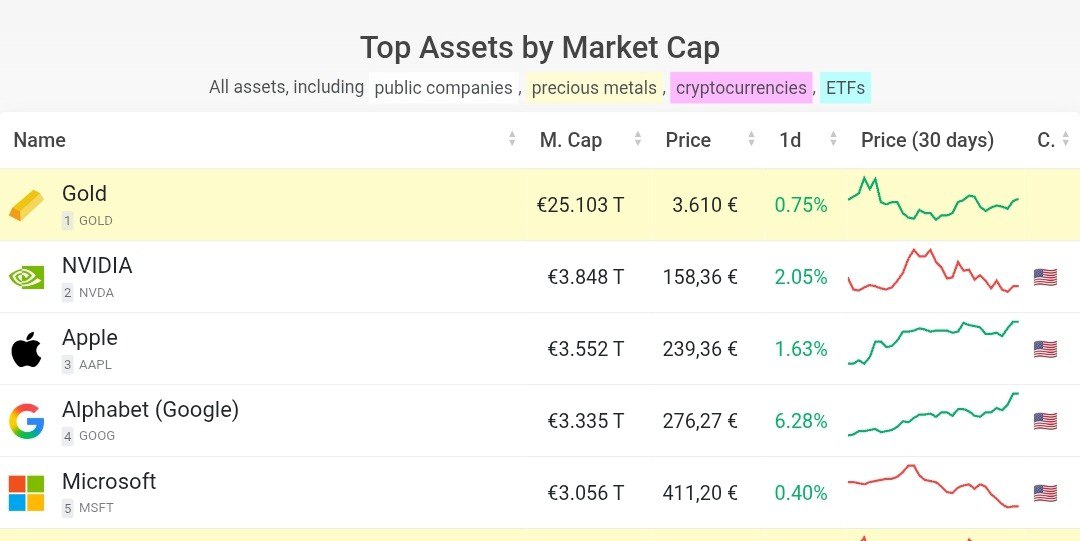Open the Microsoft asset link

[109, 482]
